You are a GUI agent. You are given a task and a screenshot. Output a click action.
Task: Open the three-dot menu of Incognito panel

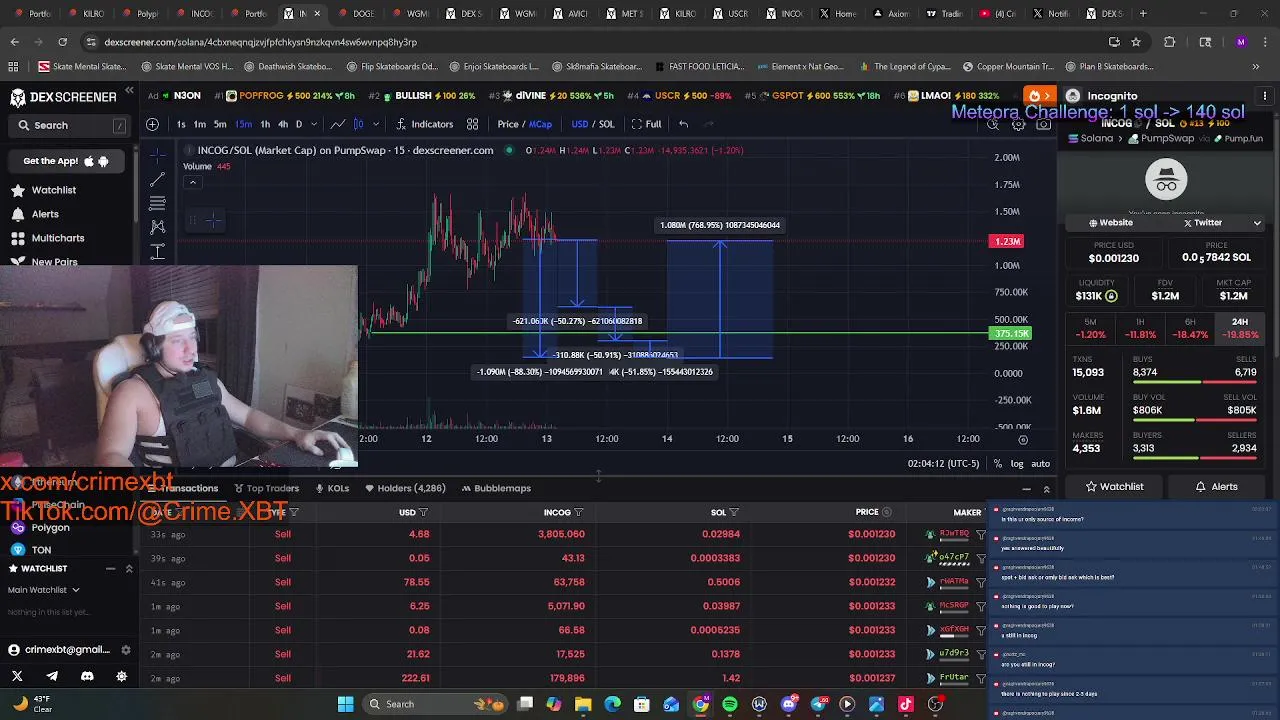pyautogui.click(x=1265, y=96)
